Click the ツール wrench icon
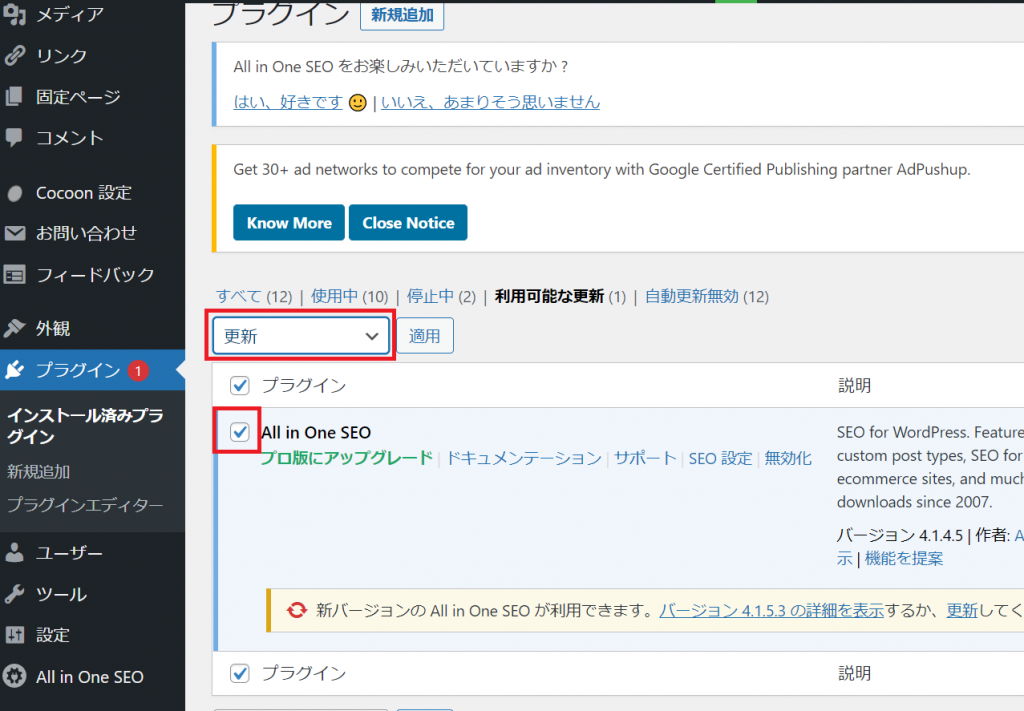The width and height of the screenshot is (1024, 711). (x=14, y=594)
